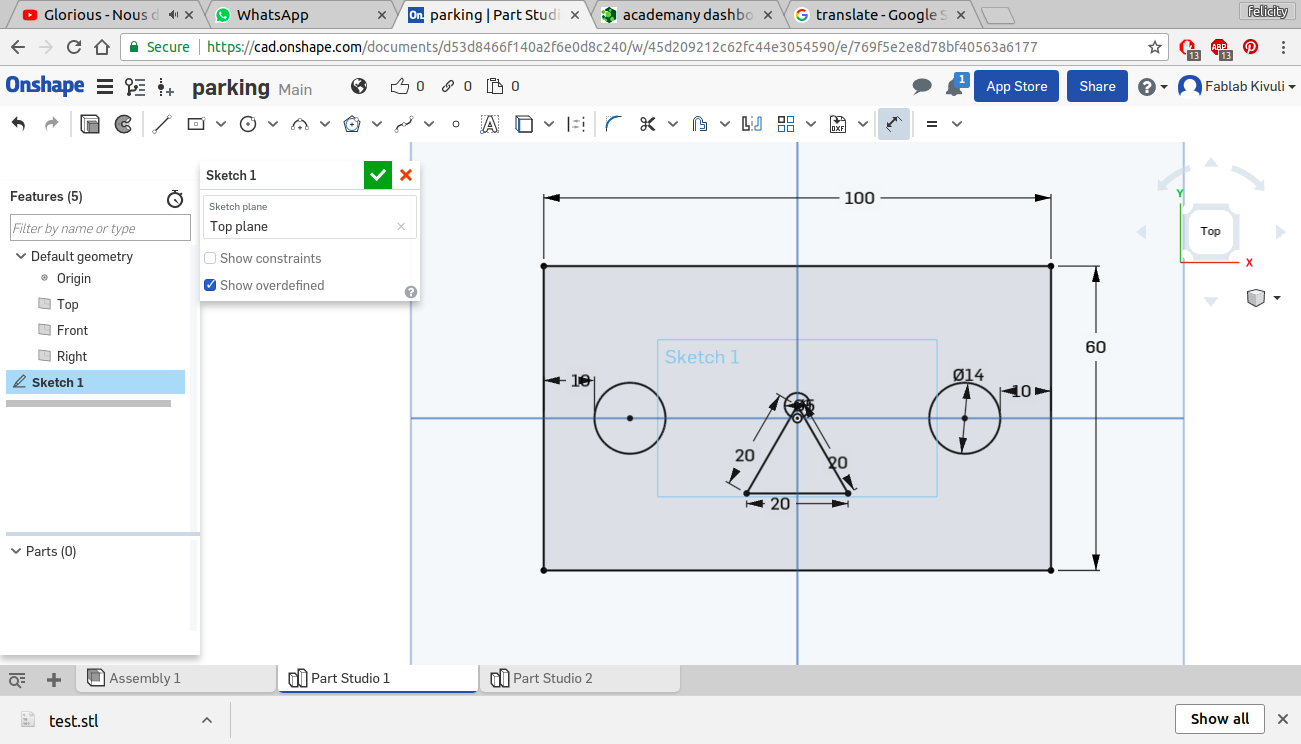Screen dimensions: 1301x744
Task: Click the Share button
Action: 1097,86
